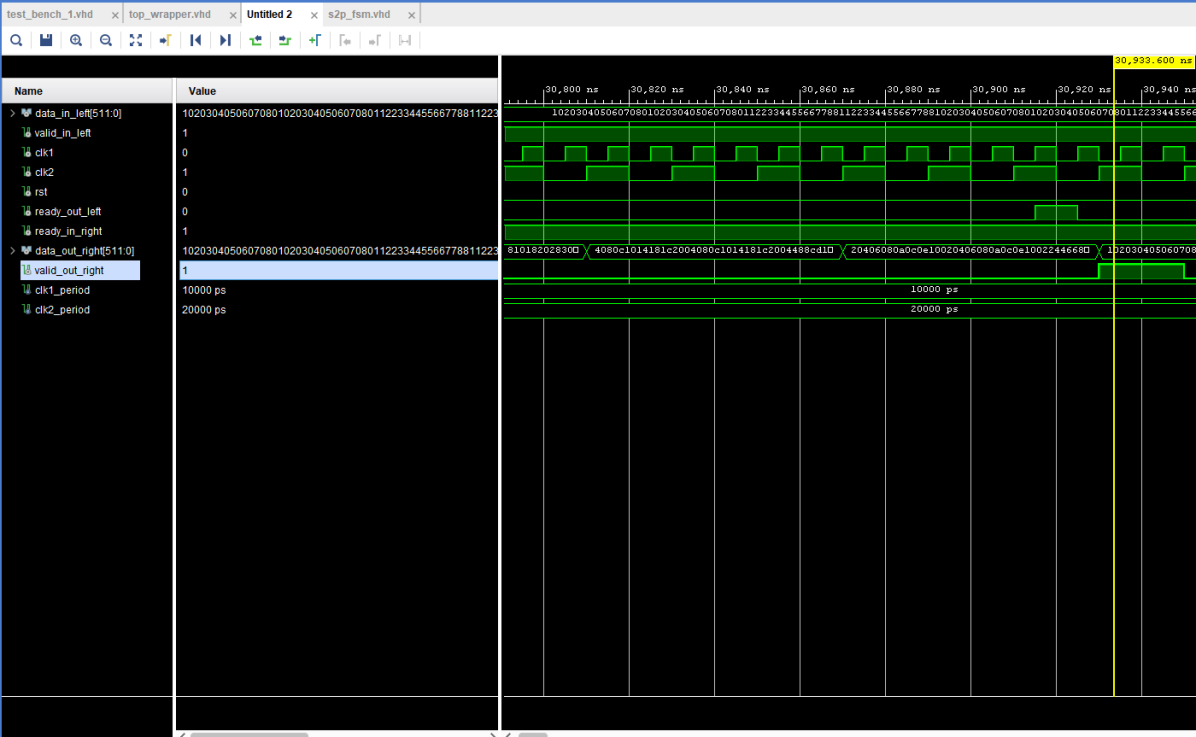Click the 10000 ps value of clk1_period

pyautogui.click(x=204, y=290)
